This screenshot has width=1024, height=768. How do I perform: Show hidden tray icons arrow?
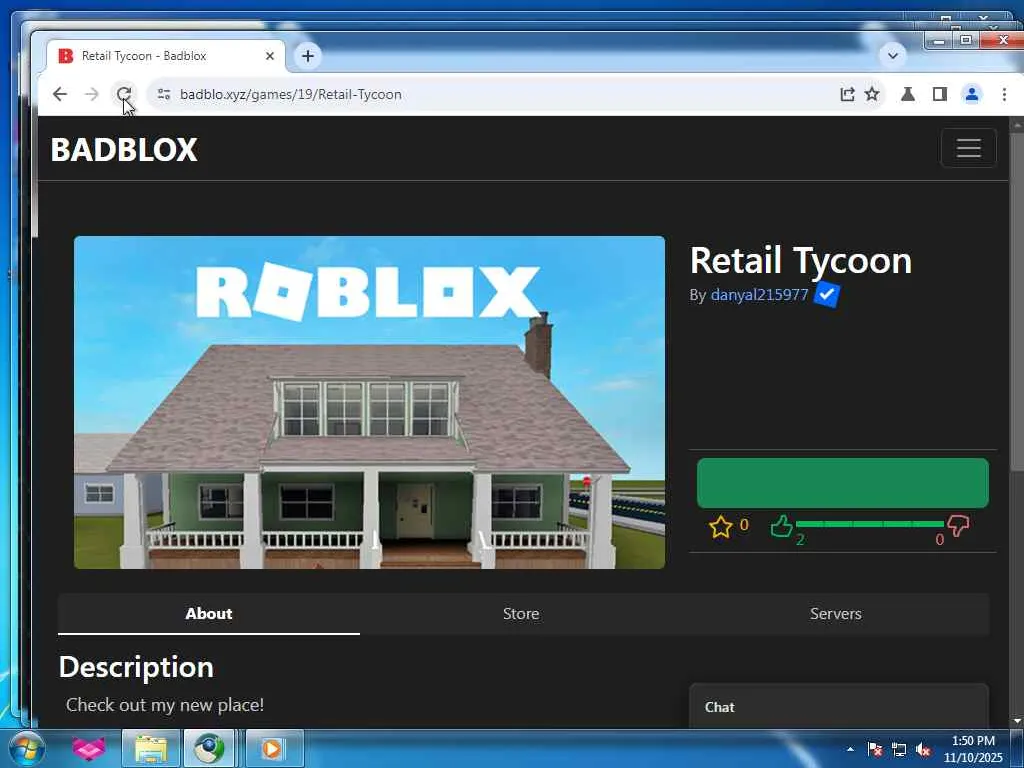(850, 749)
